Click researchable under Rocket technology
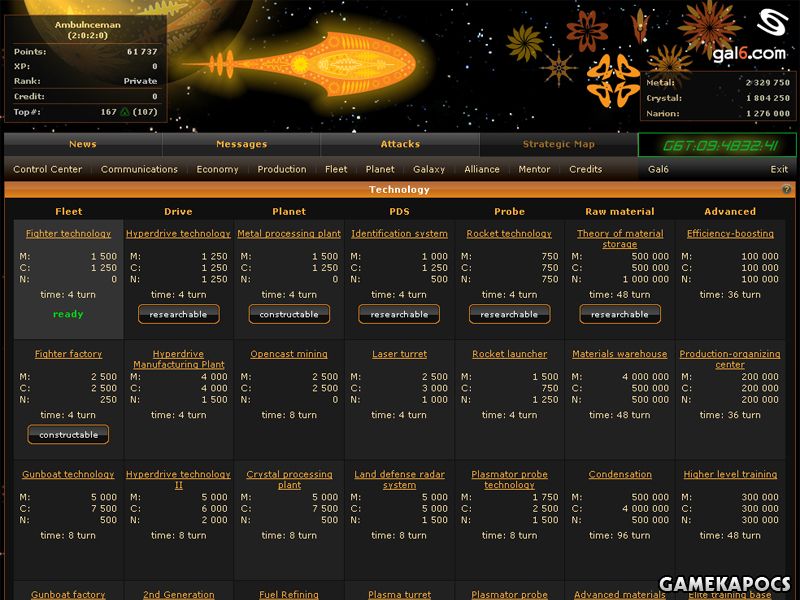Image resolution: width=800 pixels, height=600 pixels. pos(509,314)
